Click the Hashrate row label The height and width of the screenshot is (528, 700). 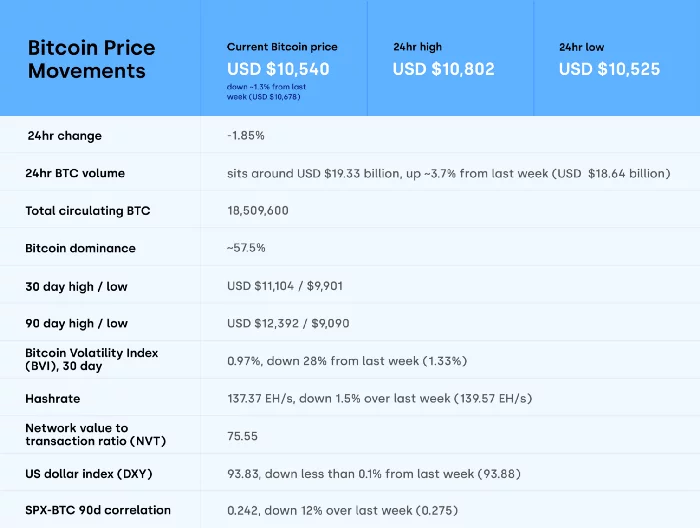[53, 399]
